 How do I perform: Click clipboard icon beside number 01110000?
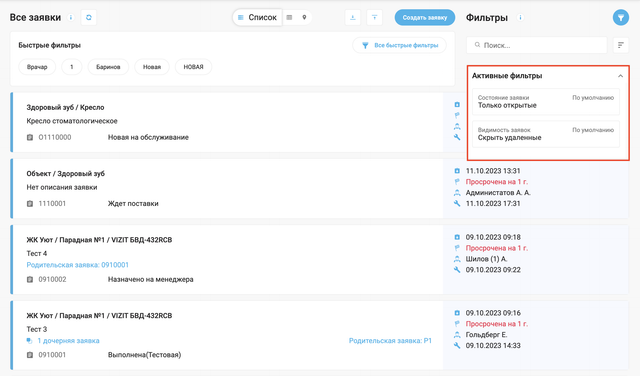30,138
